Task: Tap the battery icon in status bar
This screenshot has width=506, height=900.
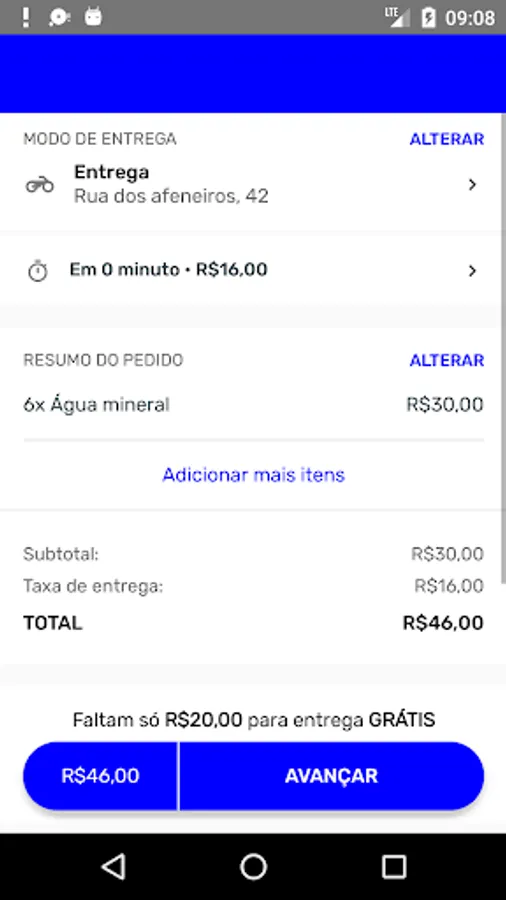Action: point(428,17)
